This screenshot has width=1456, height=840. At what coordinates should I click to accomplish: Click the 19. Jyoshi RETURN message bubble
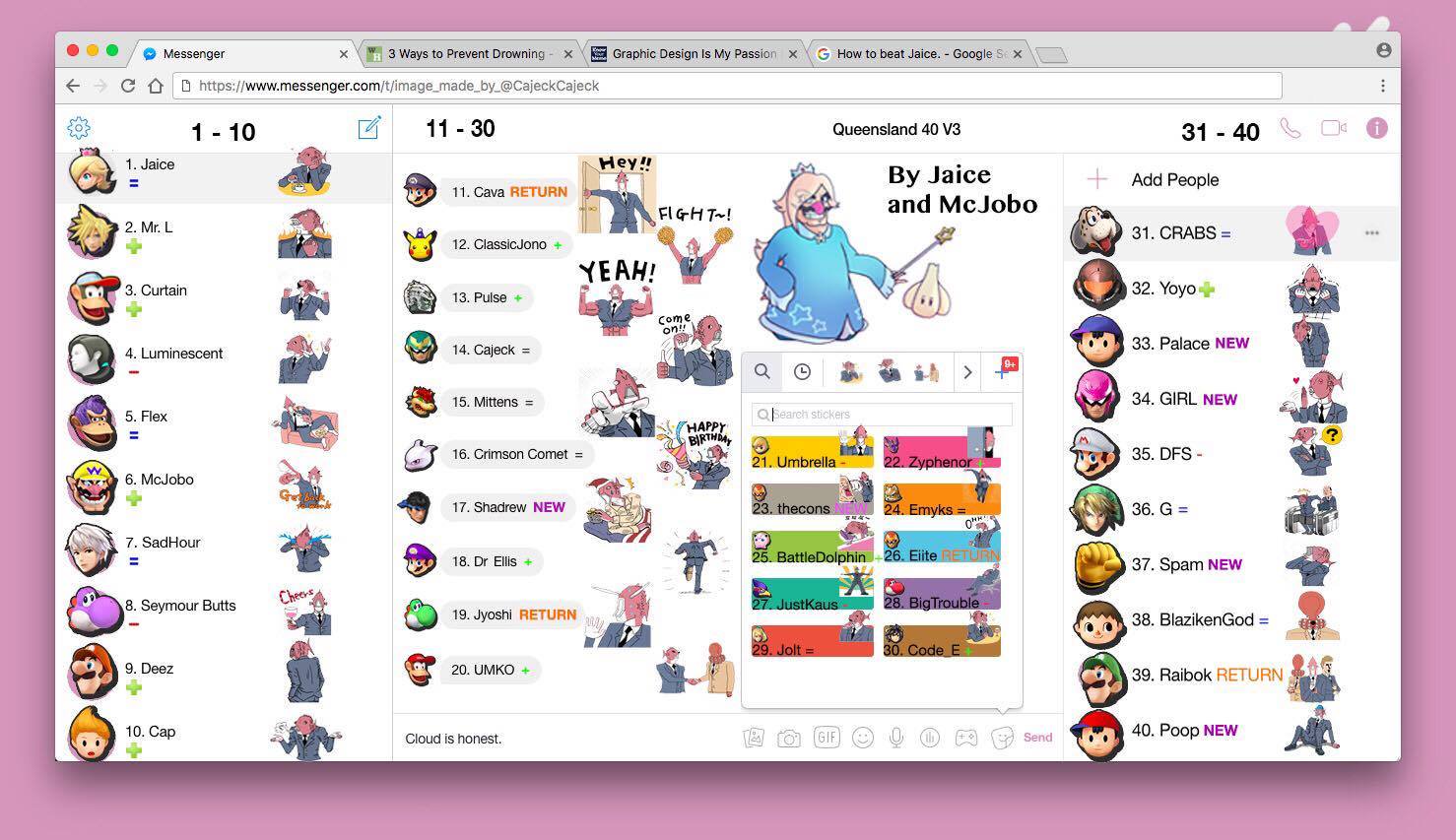[513, 614]
